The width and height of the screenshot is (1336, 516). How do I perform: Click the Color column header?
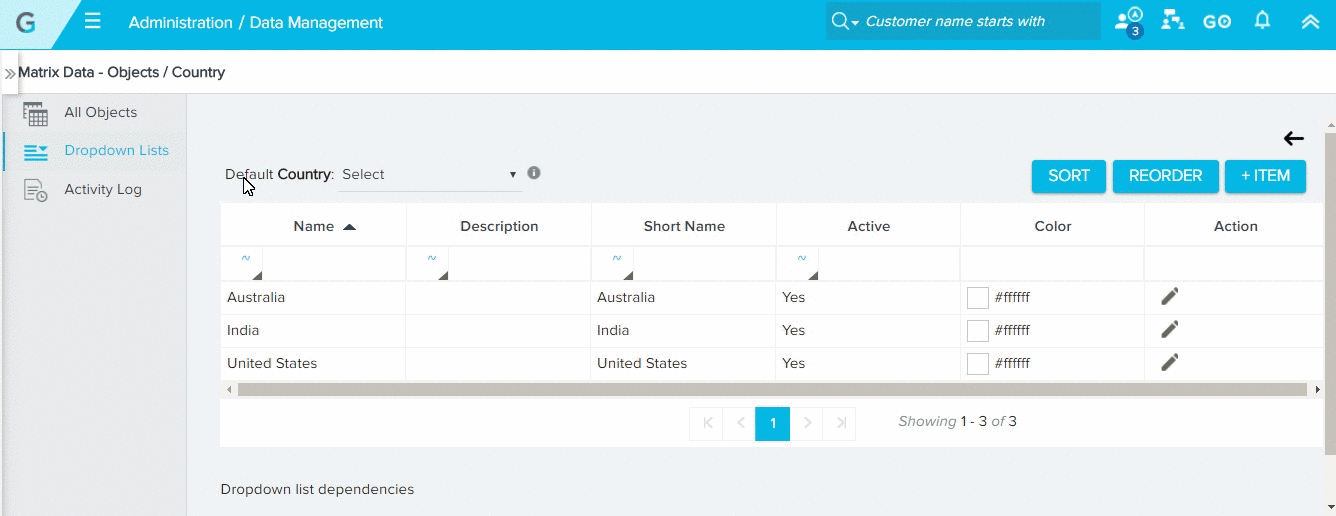(x=1053, y=226)
